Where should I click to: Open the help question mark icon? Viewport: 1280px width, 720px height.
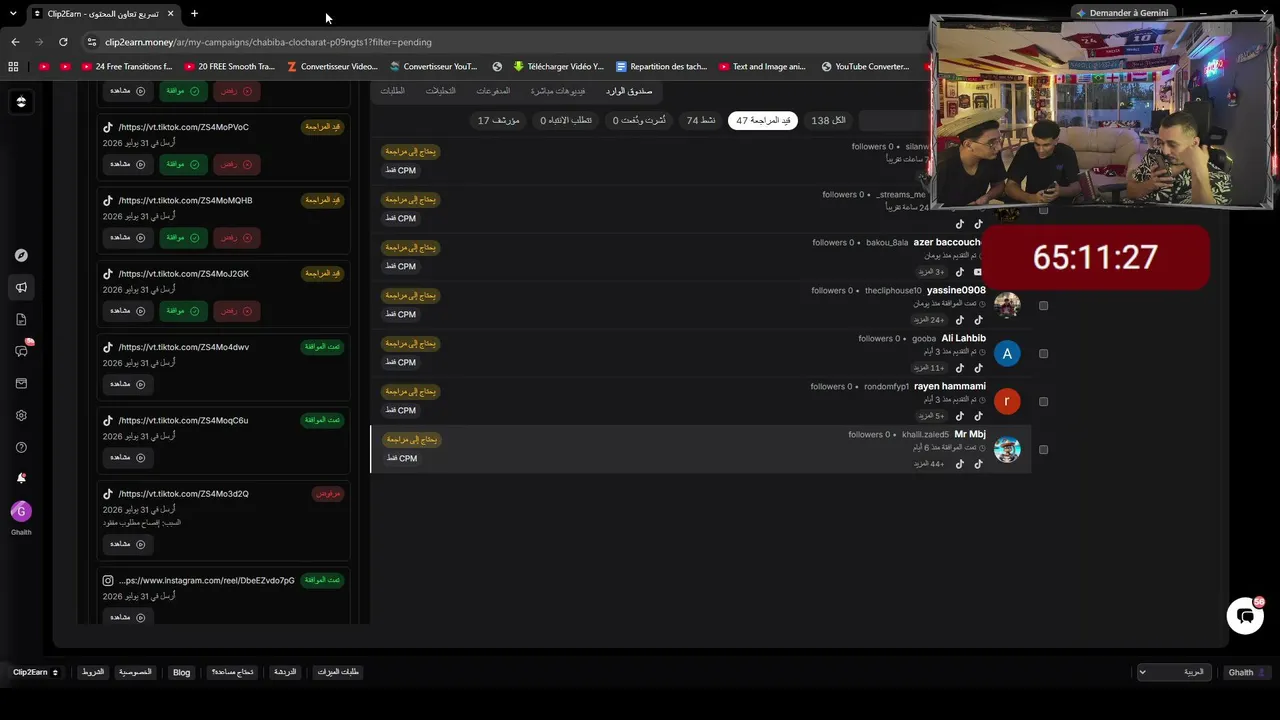pyautogui.click(x=21, y=447)
